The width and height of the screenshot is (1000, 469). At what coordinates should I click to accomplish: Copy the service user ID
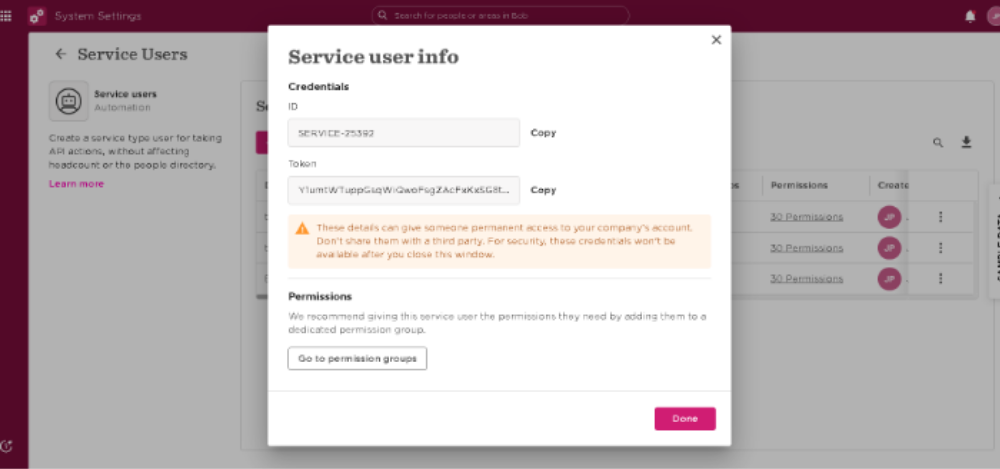(x=543, y=133)
